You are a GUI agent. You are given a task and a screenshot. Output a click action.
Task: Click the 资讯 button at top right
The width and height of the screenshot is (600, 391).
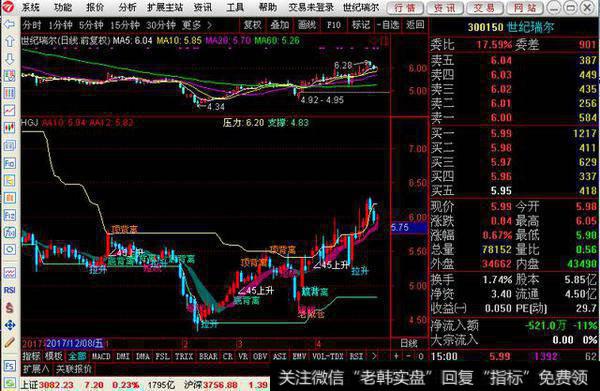pyautogui.click(x=444, y=8)
